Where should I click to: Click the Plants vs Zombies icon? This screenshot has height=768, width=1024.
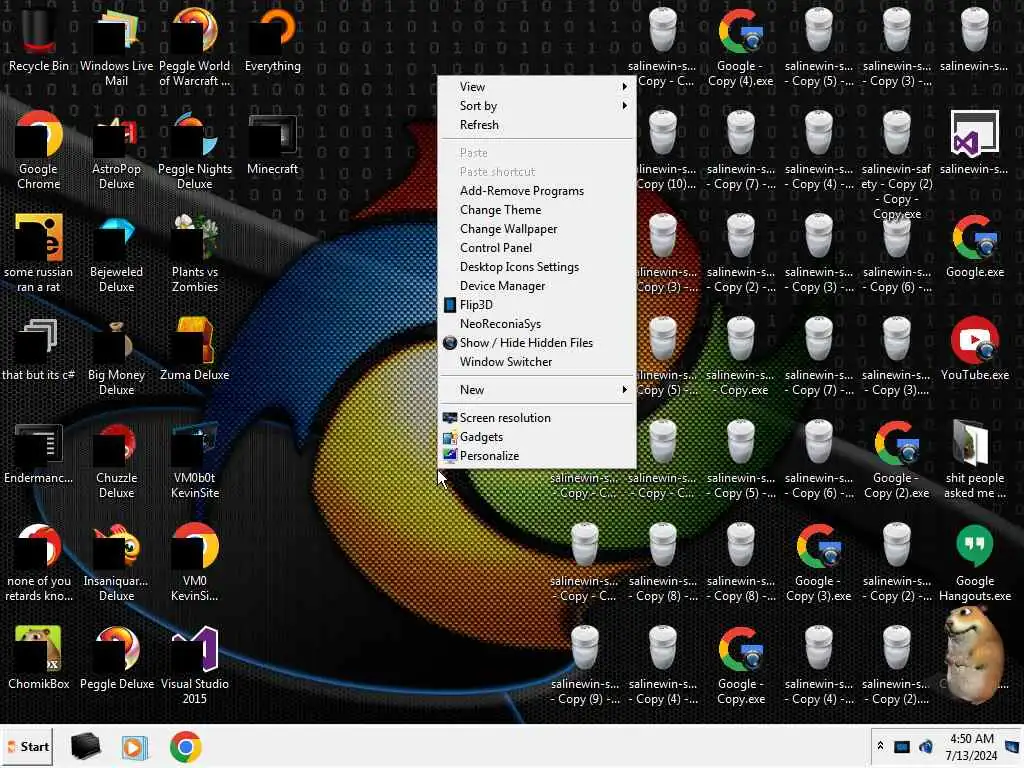tap(195, 253)
